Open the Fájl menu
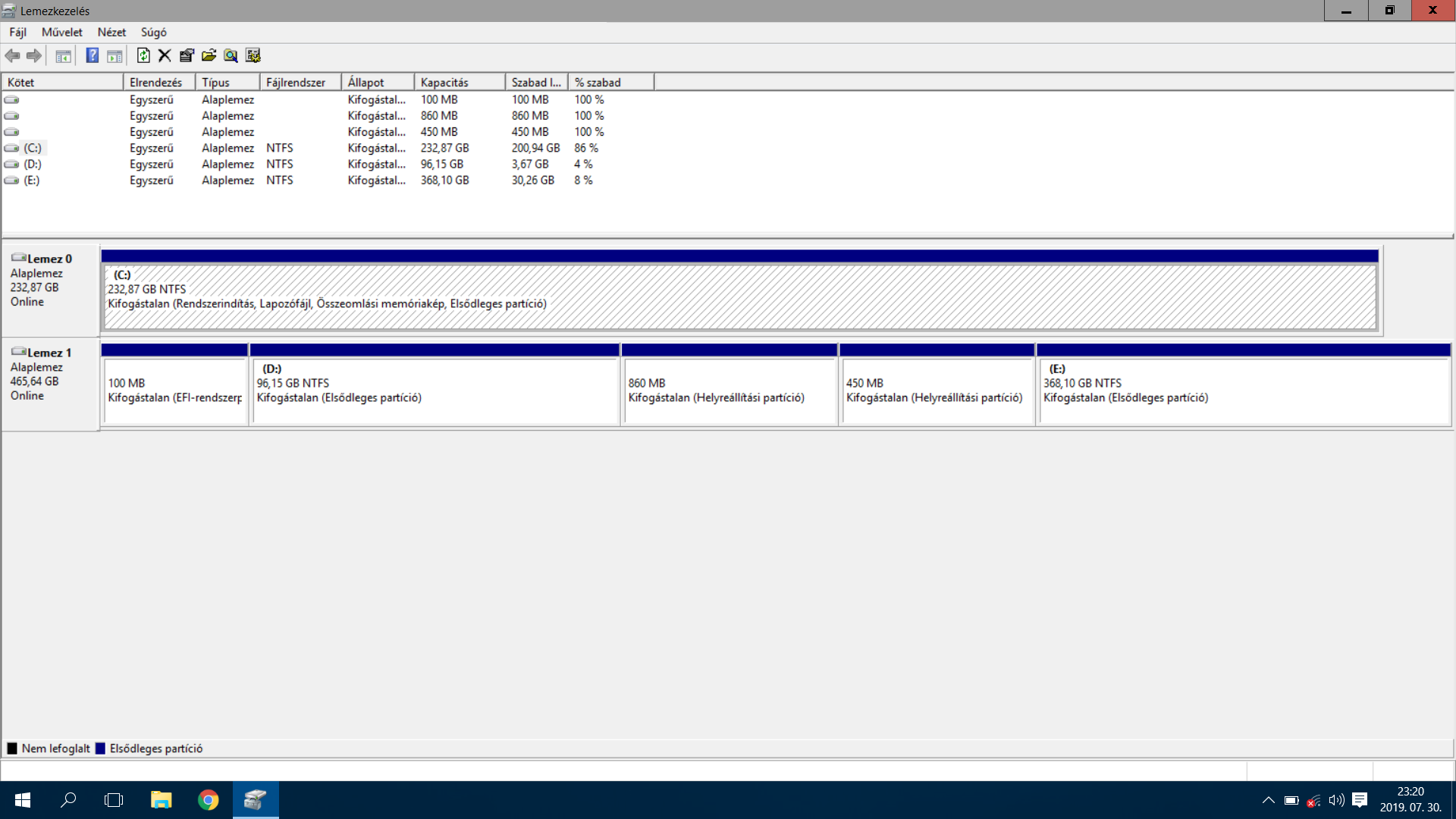Viewport: 1456px width, 819px height. (x=17, y=32)
